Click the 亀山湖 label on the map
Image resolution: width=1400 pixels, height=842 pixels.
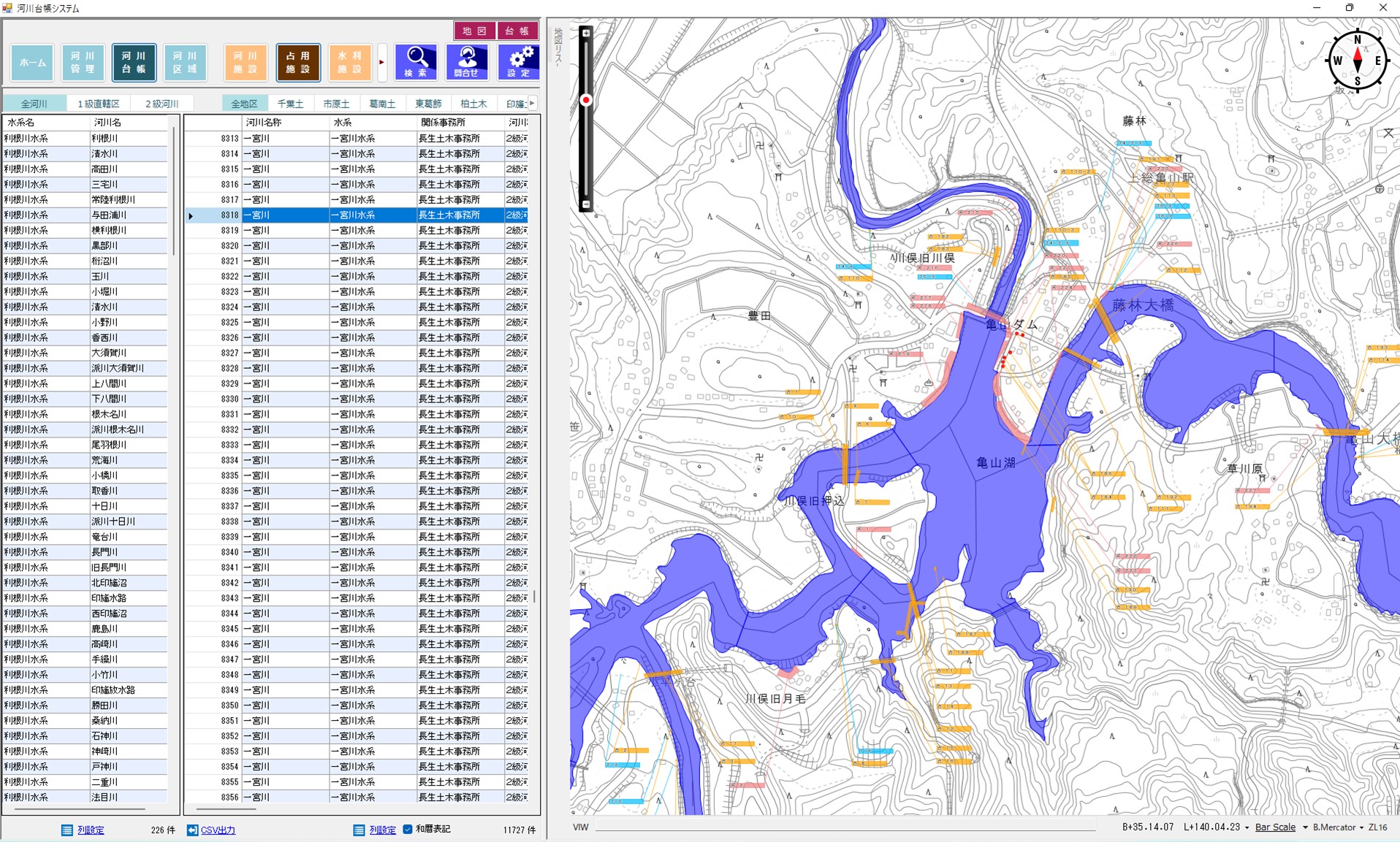coord(995,462)
